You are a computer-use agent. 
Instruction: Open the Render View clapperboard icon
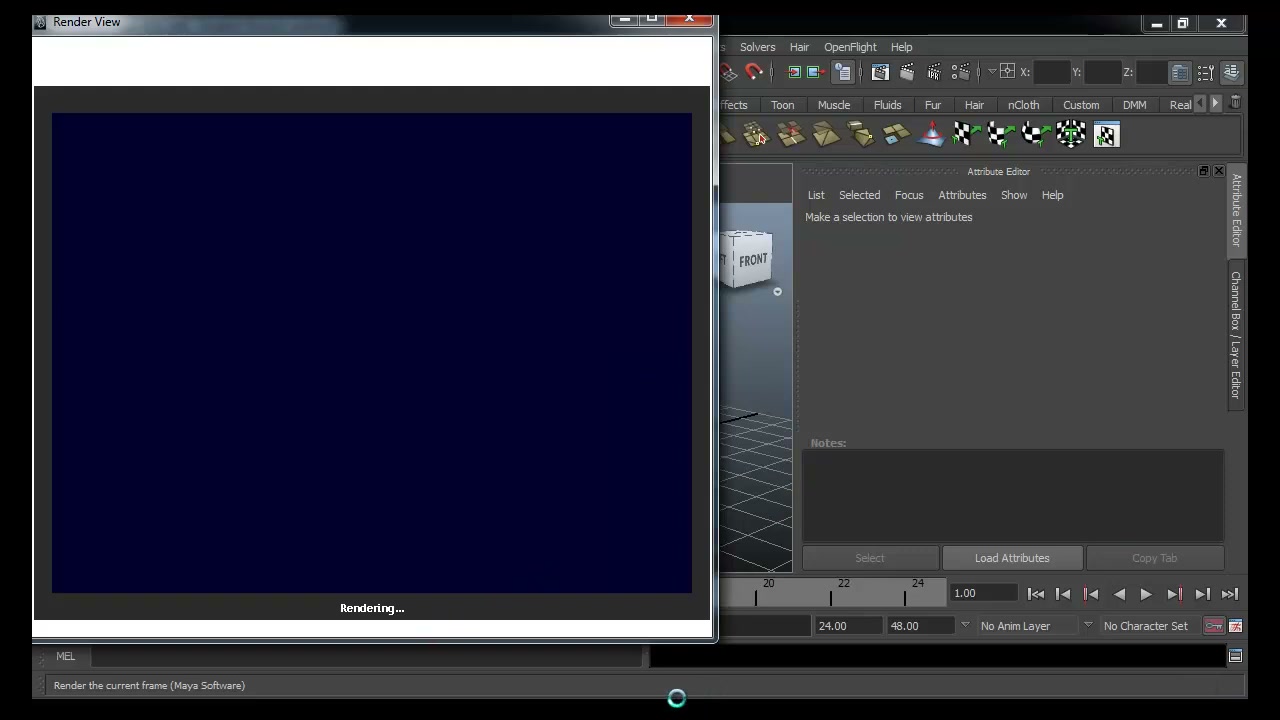tap(880, 72)
